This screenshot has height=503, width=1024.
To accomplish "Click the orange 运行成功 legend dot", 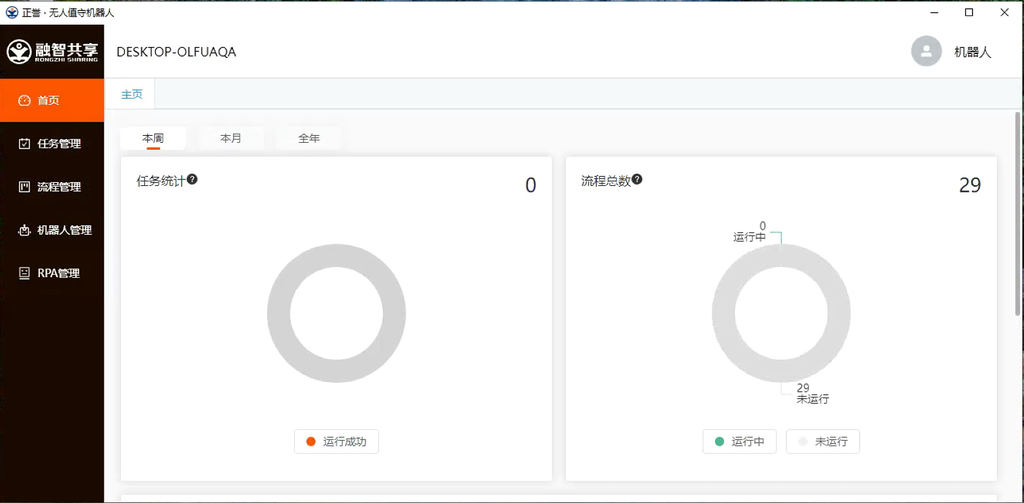I will point(311,442).
